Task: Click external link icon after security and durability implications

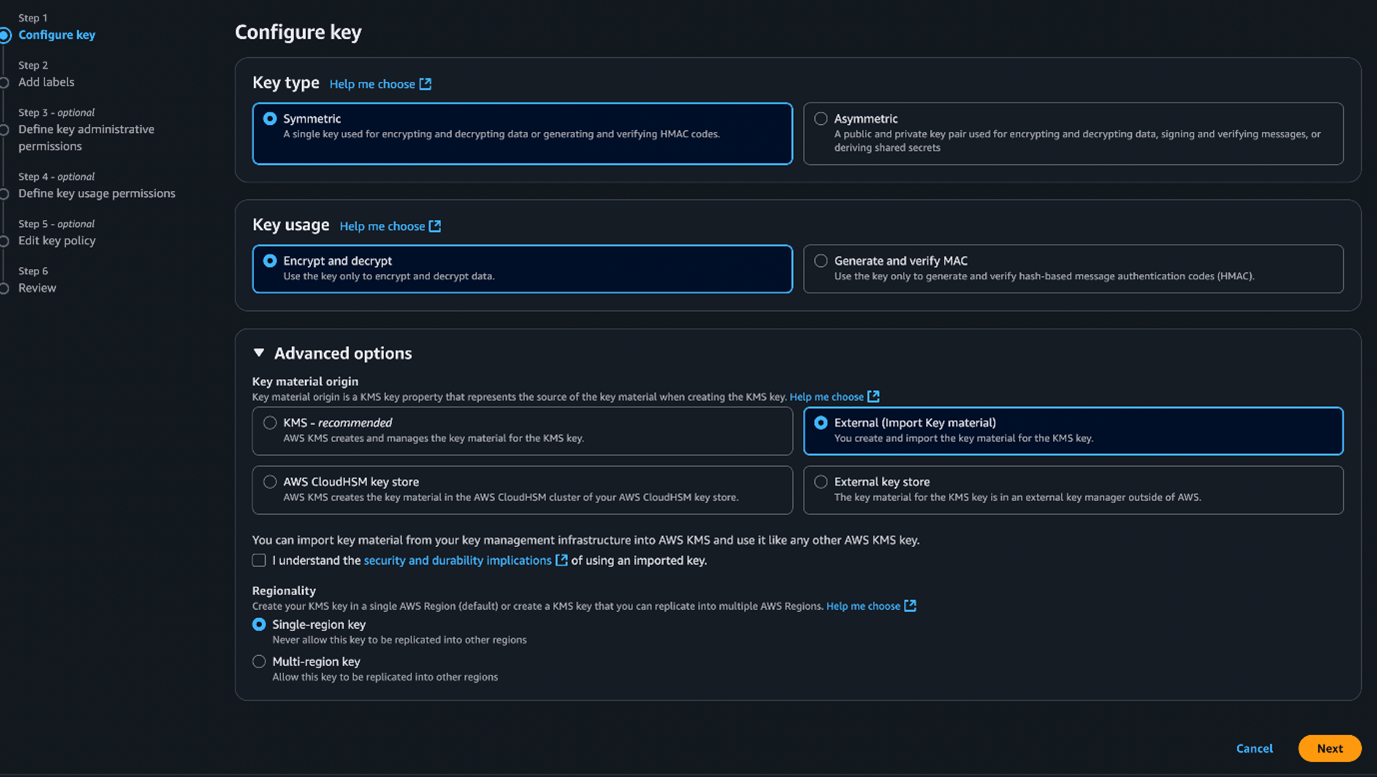Action: pyautogui.click(x=562, y=561)
